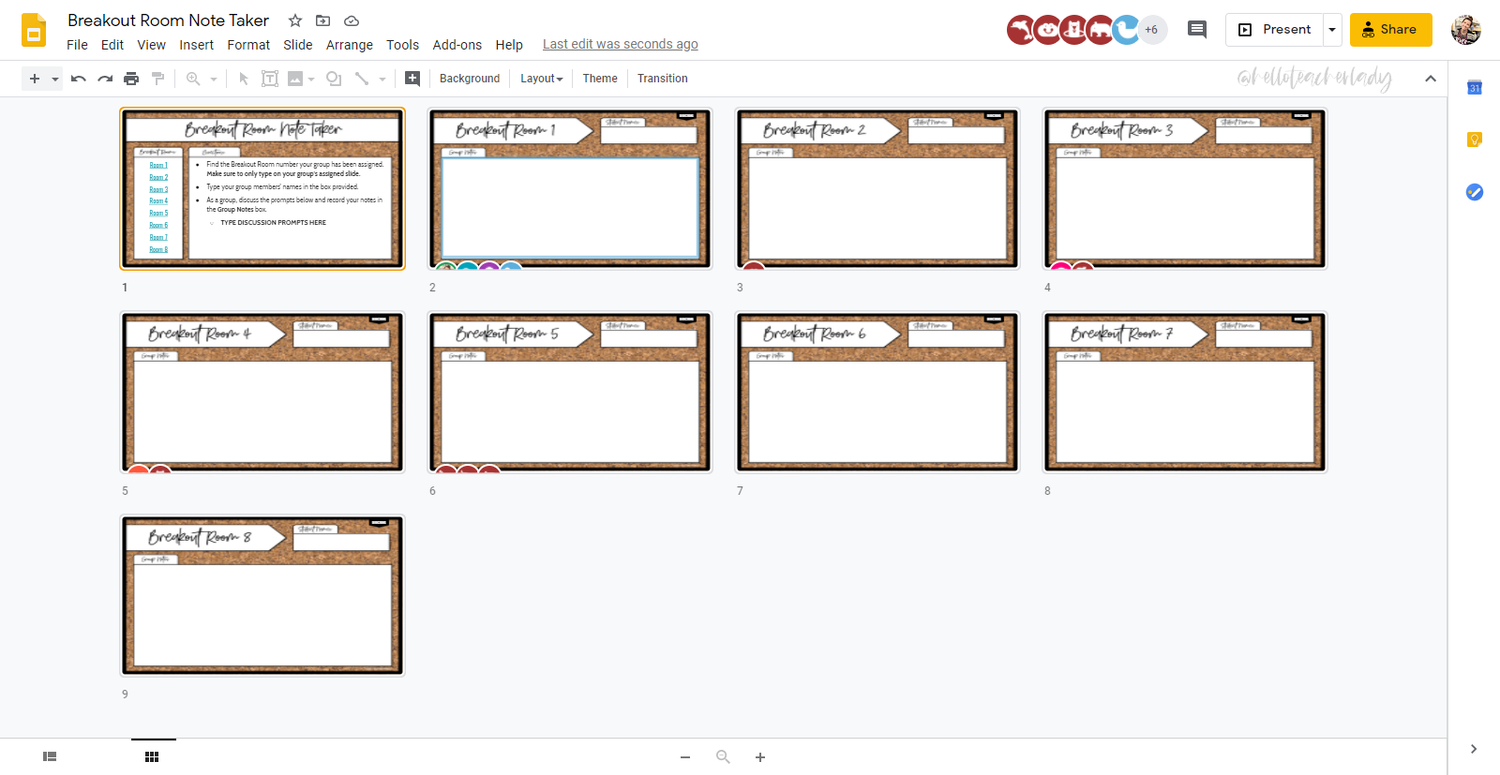
Task: Select the Text box tool
Action: pos(270,78)
